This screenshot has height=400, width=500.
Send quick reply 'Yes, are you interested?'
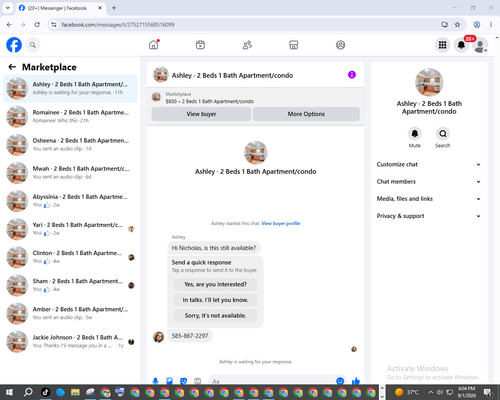[x=215, y=284]
